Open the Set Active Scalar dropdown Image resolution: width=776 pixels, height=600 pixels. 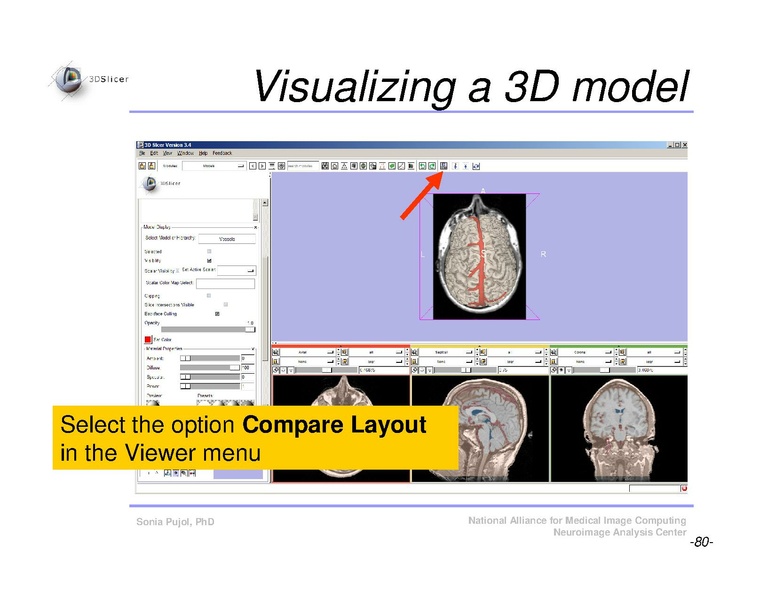click(x=236, y=270)
